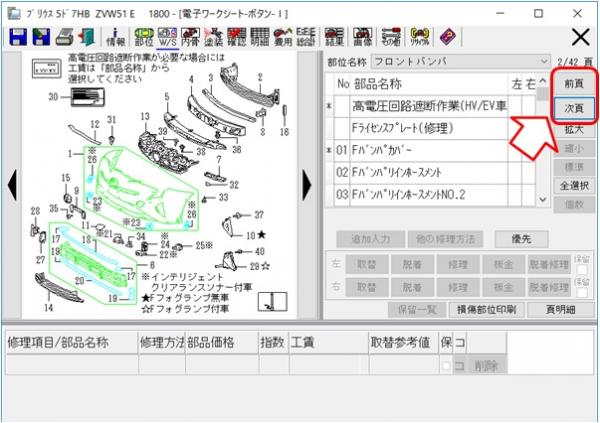Viewport: 600px width, 423px height.
Task: Click the blue floppy disk save icon
Action: click(x=17, y=37)
